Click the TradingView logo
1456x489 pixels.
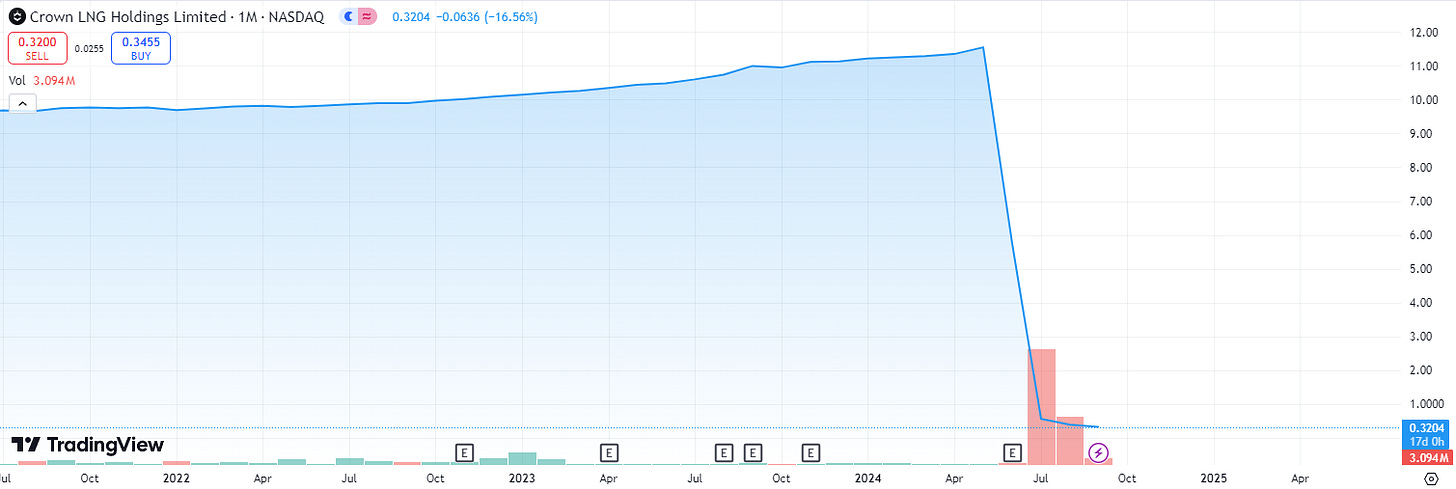pos(87,445)
